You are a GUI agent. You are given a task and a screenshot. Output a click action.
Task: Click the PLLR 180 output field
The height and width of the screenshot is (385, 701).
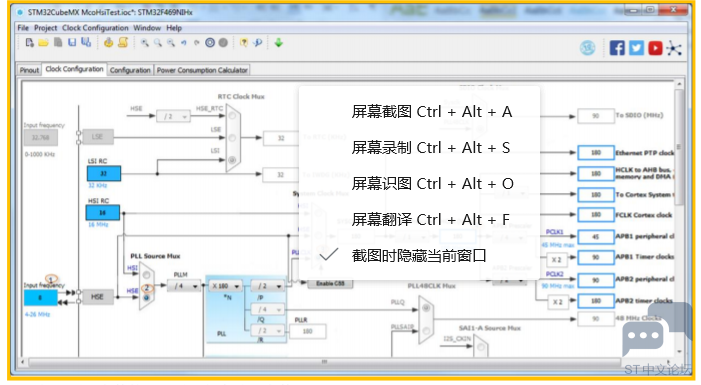(308, 331)
